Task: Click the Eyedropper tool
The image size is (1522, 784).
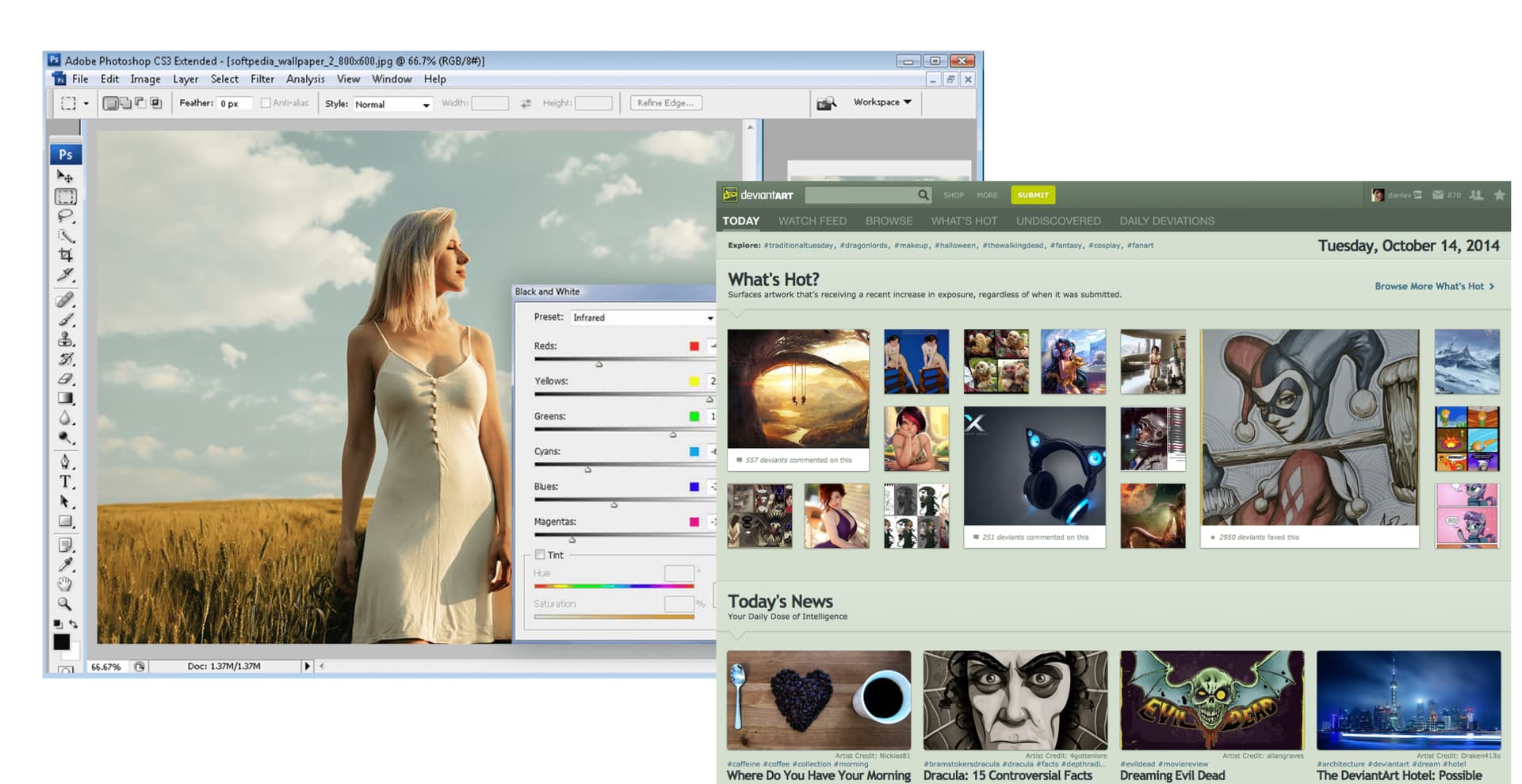Action: pyautogui.click(x=65, y=564)
